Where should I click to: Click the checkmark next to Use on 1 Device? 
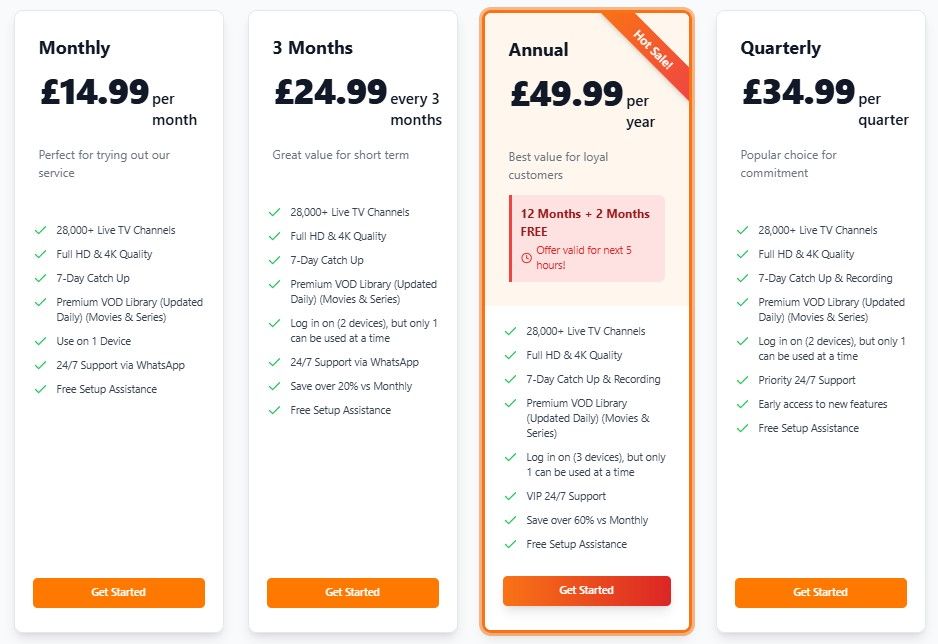[x=40, y=340]
